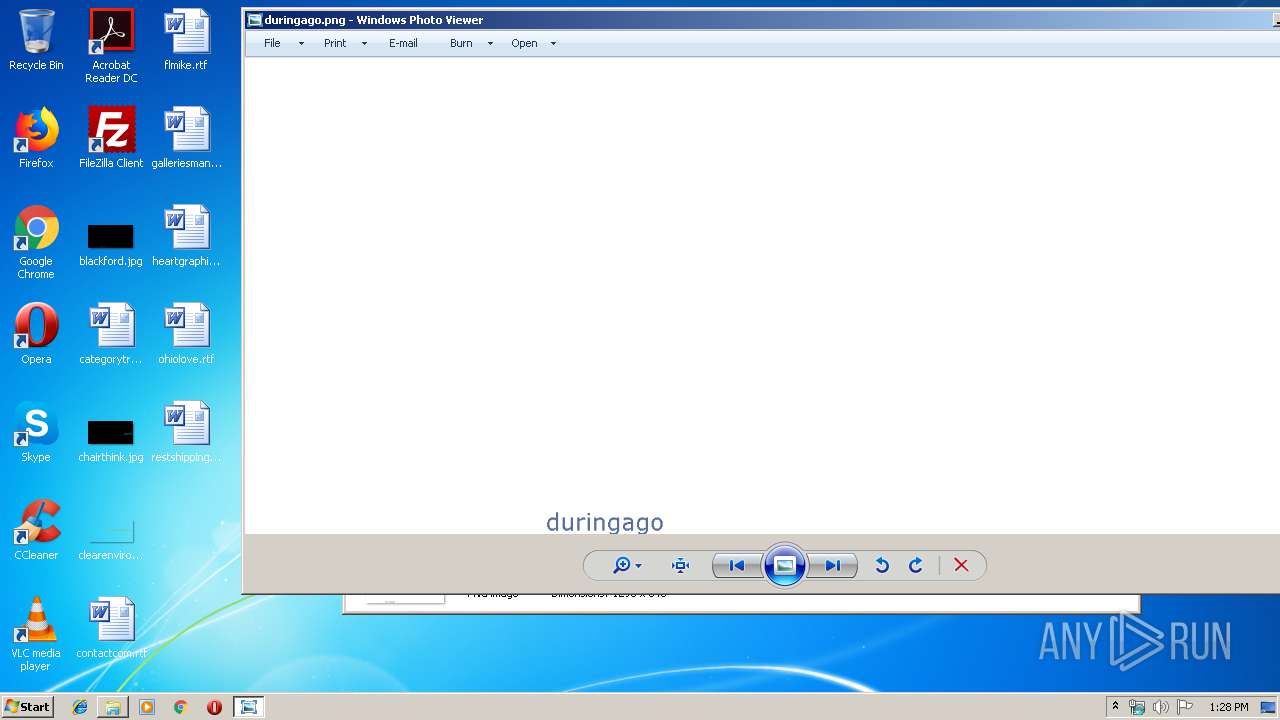Select the categorytr... desktop document
The height and width of the screenshot is (720, 1280).
pos(111,334)
